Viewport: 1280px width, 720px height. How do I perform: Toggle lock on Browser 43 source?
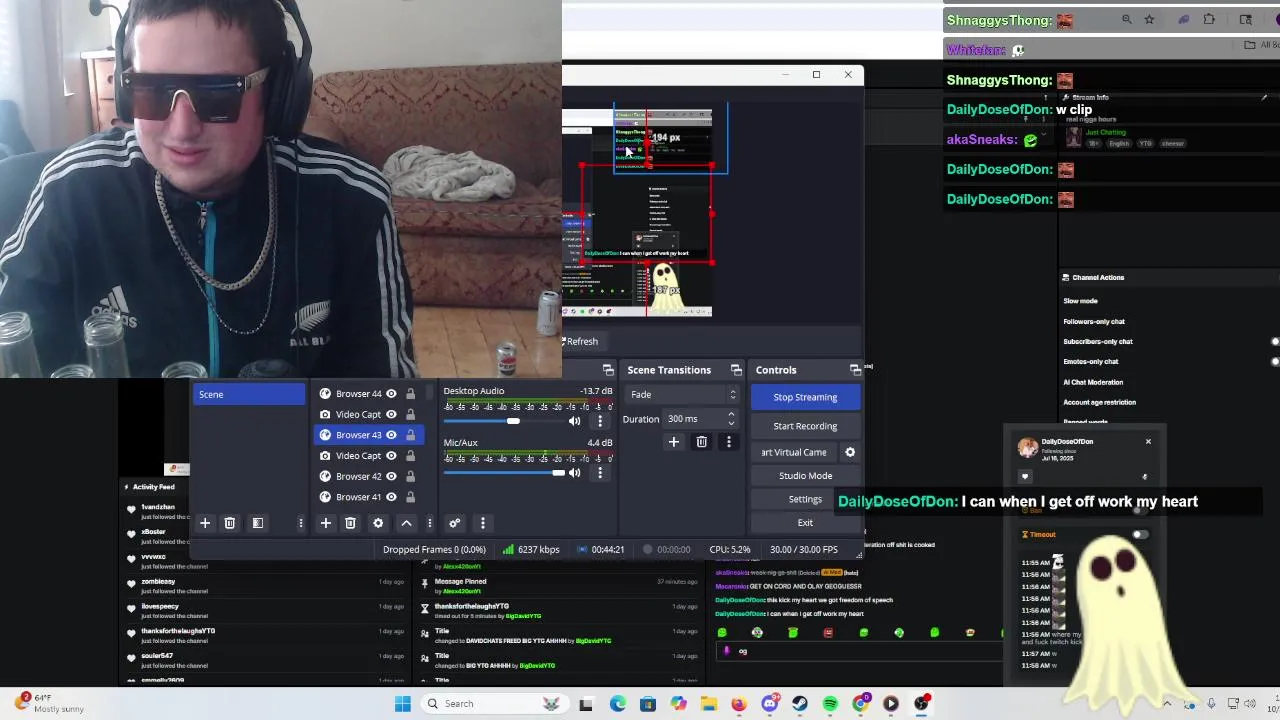point(410,435)
